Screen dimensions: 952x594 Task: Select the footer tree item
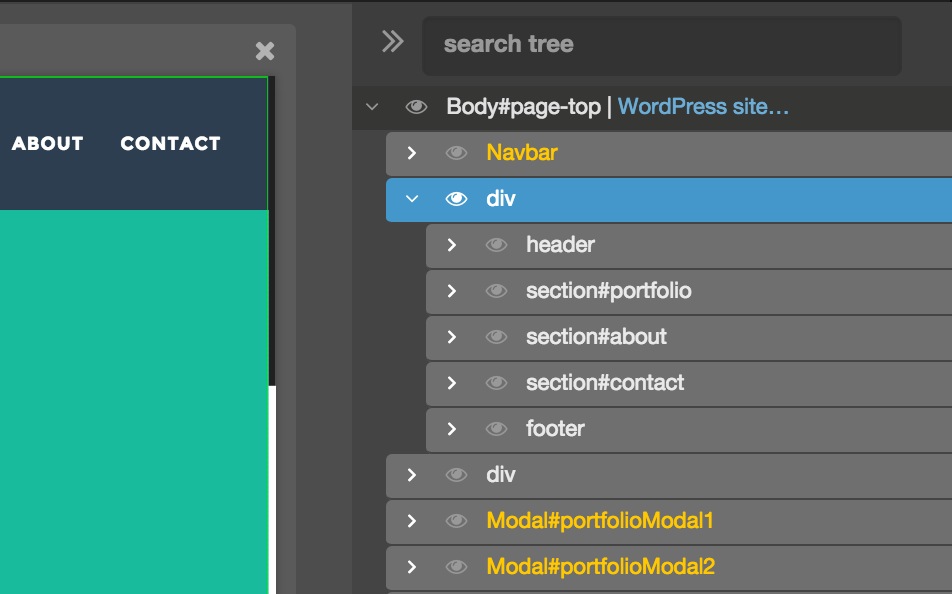click(555, 429)
